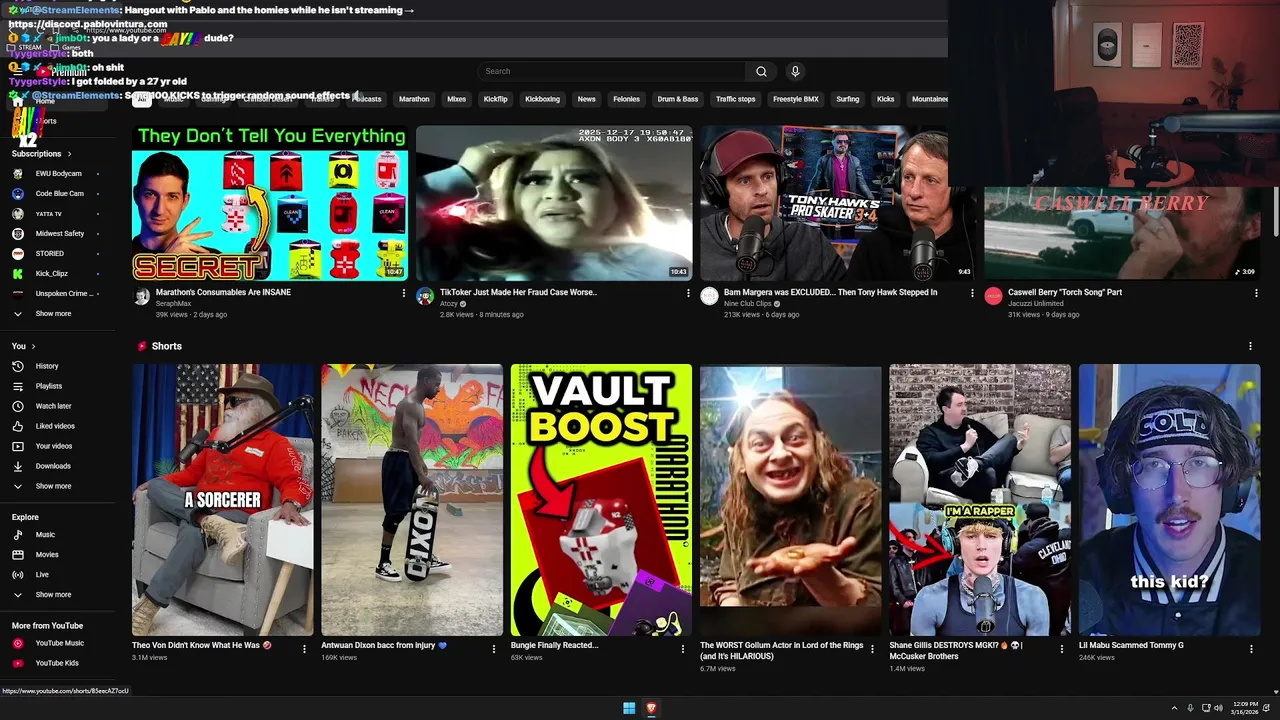Select the Felonies filter chip
This screenshot has height=720, width=1280.
click(626, 99)
